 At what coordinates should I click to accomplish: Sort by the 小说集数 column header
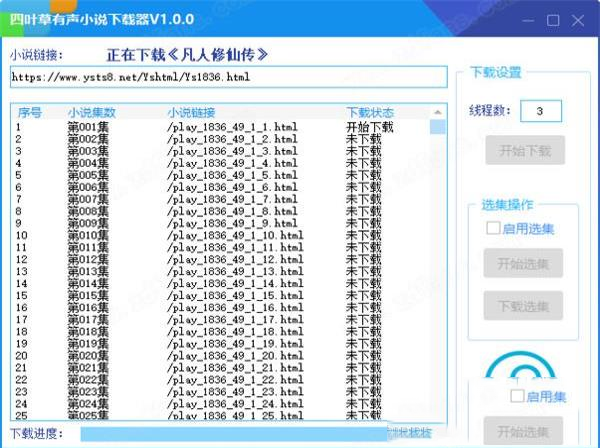[x=92, y=112]
